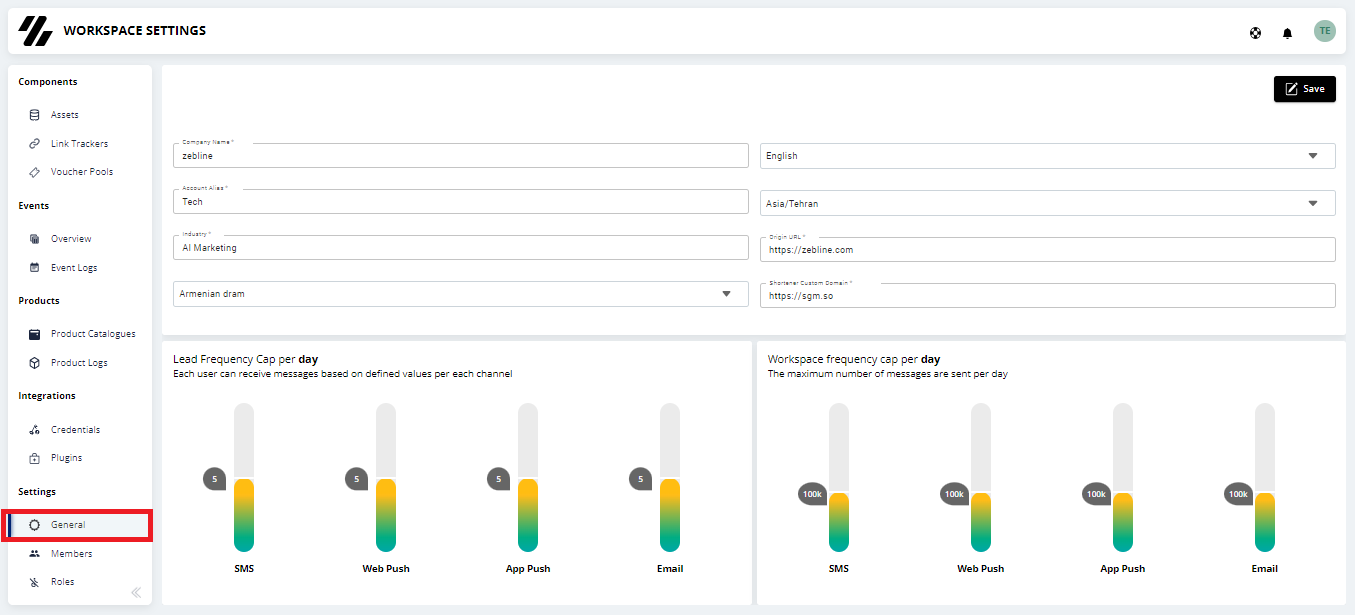This screenshot has height=615, width=1355.
Task: Expand the English language dropdown
Action: 1047,156
